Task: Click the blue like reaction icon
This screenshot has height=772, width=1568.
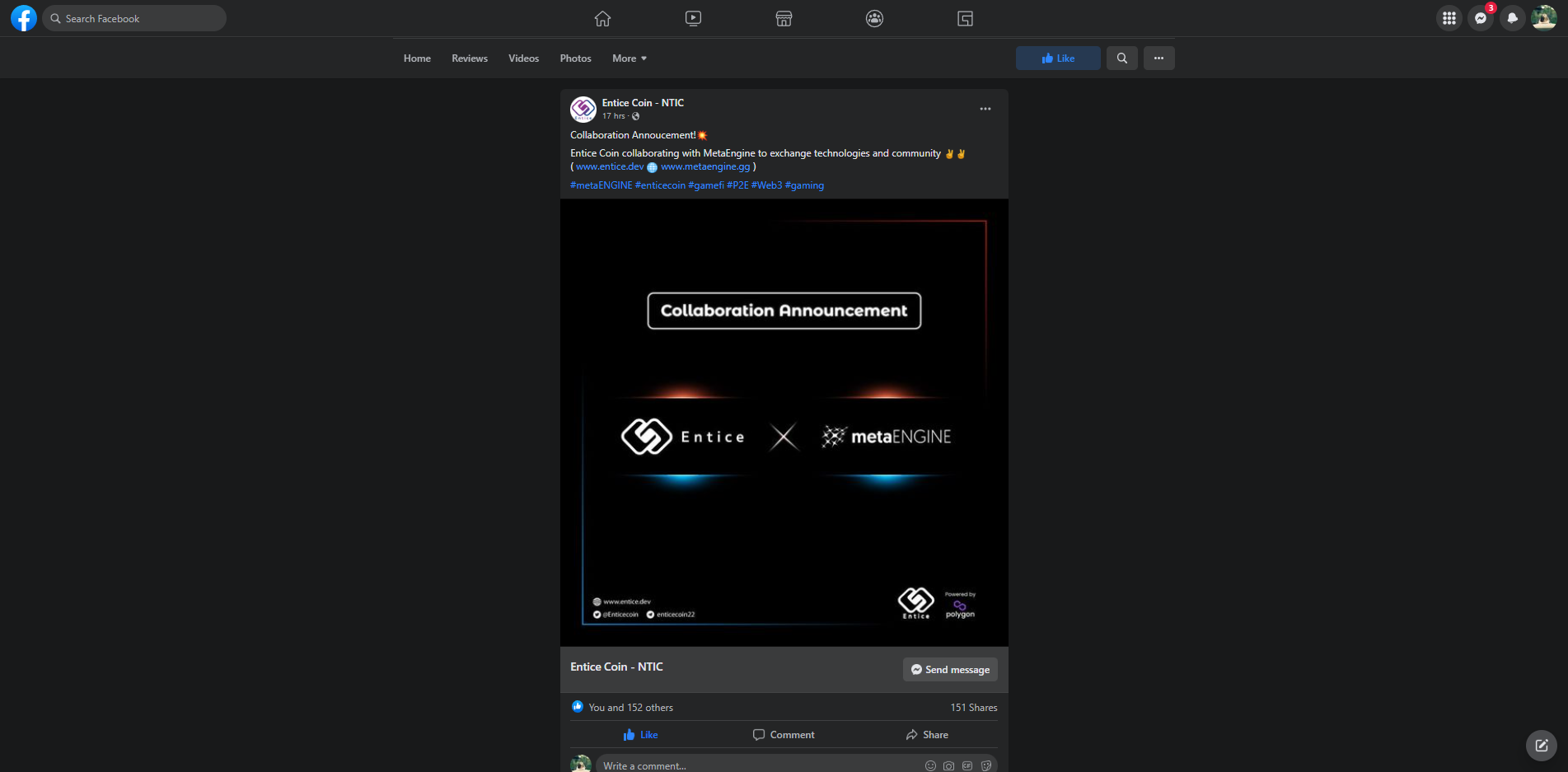Action: click(578, 707)
